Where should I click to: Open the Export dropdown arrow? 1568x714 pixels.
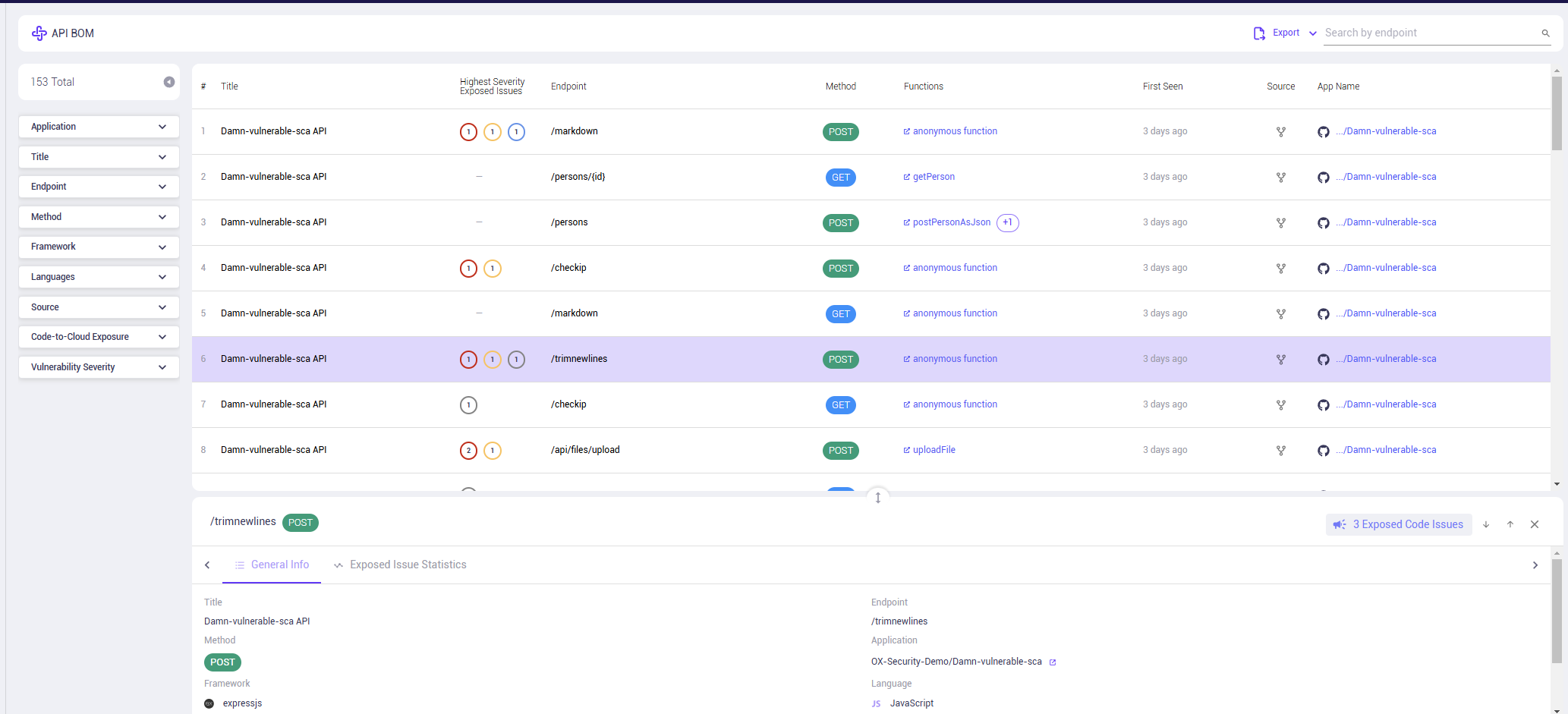point(1313,33)
